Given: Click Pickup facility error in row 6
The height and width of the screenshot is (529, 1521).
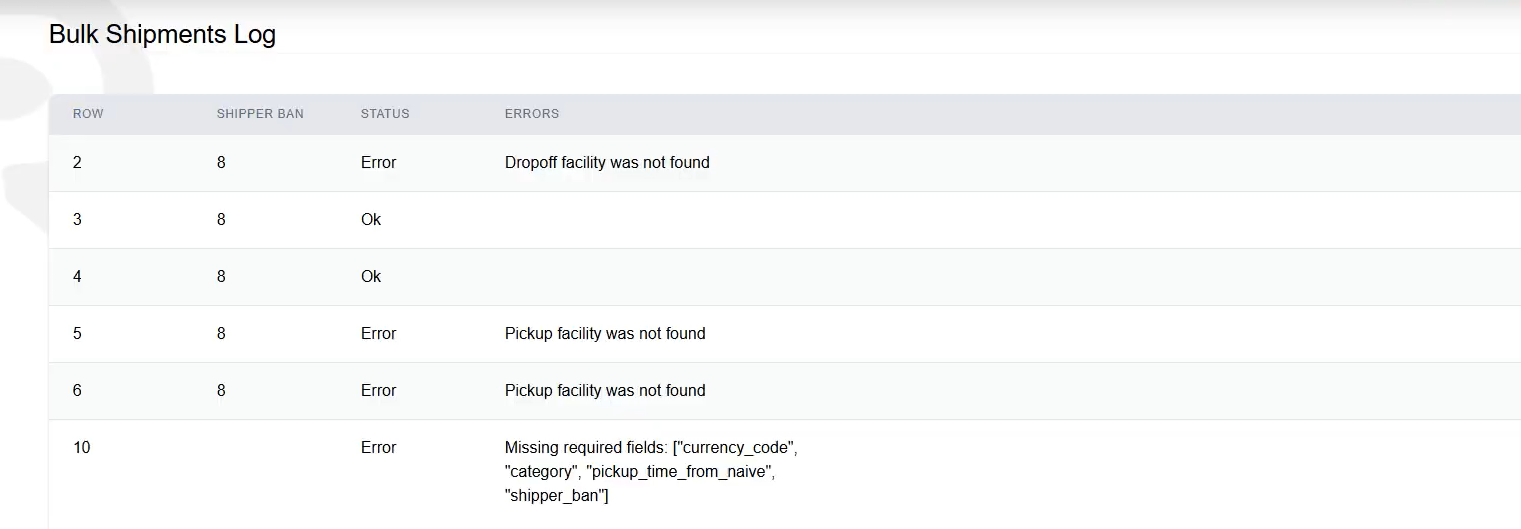Looking at the screenshot, I should point(605,390).
